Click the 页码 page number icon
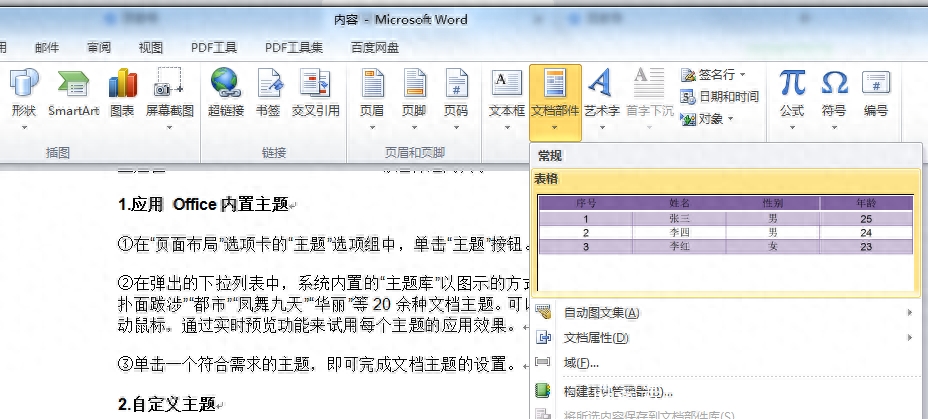928x419 pixels. click(456, 83)
